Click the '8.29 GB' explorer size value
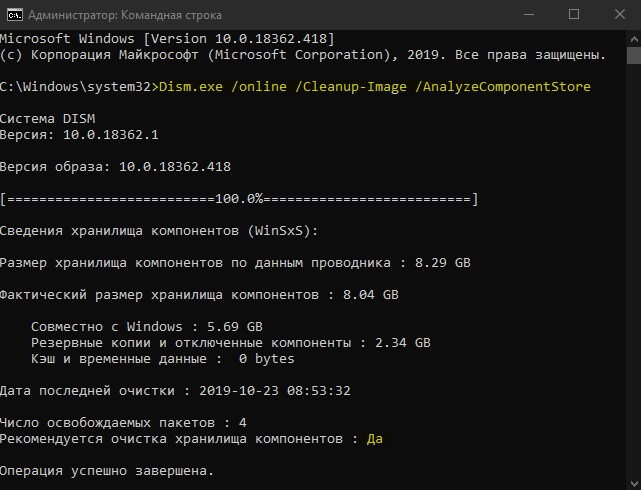Screen dimensions: 641x490 tap(443, 263)
